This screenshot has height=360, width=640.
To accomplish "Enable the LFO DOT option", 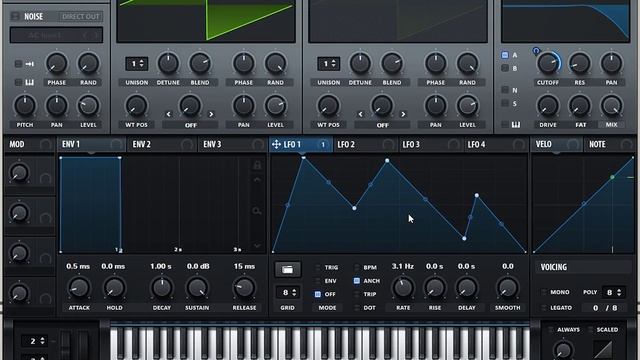I will point(356,307).
